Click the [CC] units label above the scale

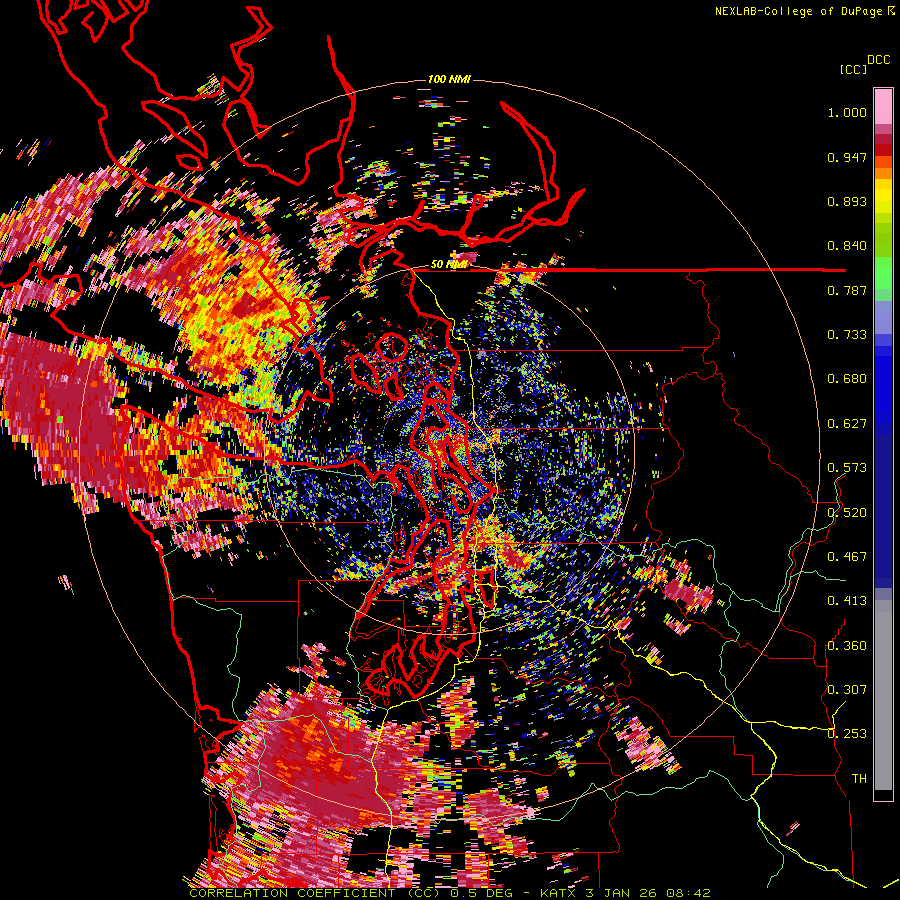853,69
